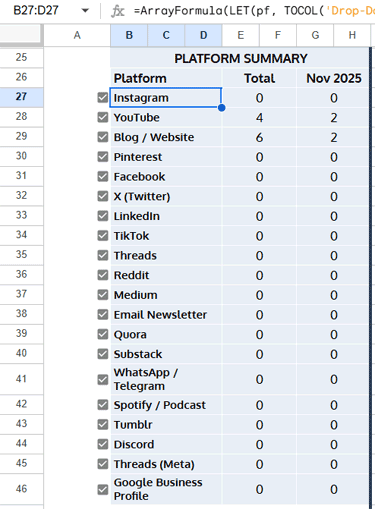
Task: Select the TikTok cell
Action: (x=166, y=236)
